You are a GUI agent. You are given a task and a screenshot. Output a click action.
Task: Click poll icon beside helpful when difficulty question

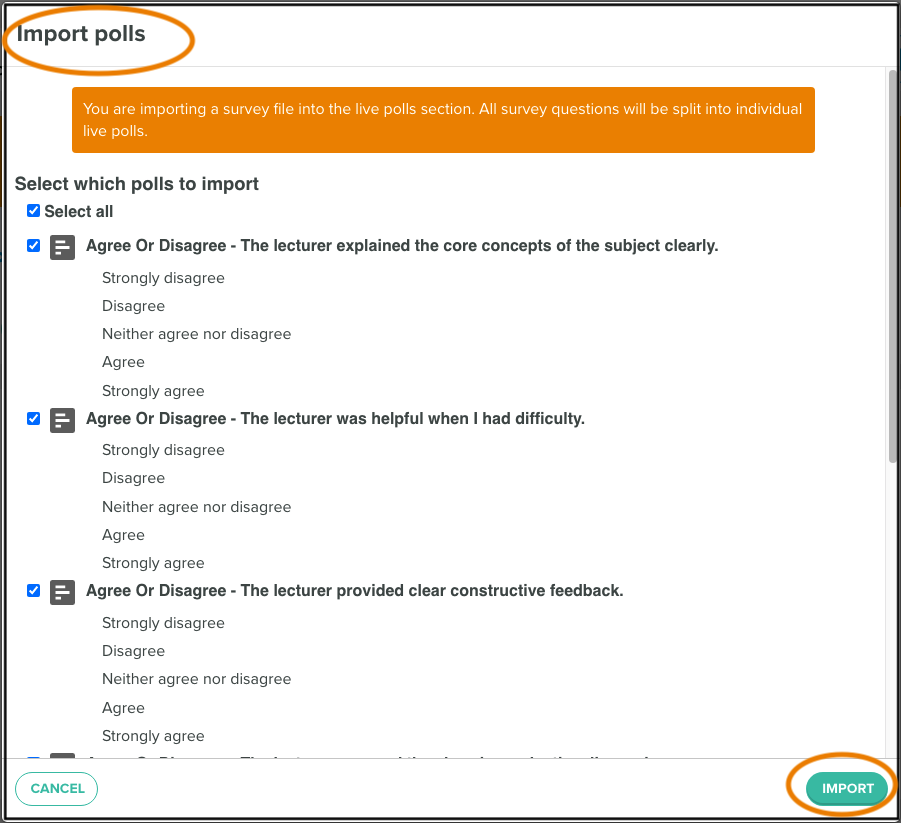coord(62,420)
